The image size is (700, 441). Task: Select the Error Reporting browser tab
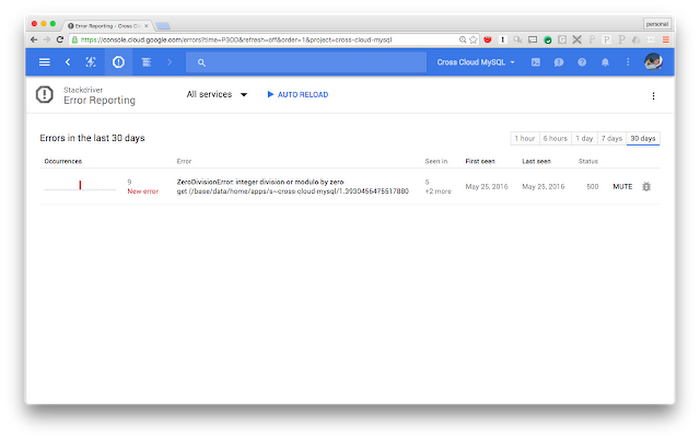108,26
